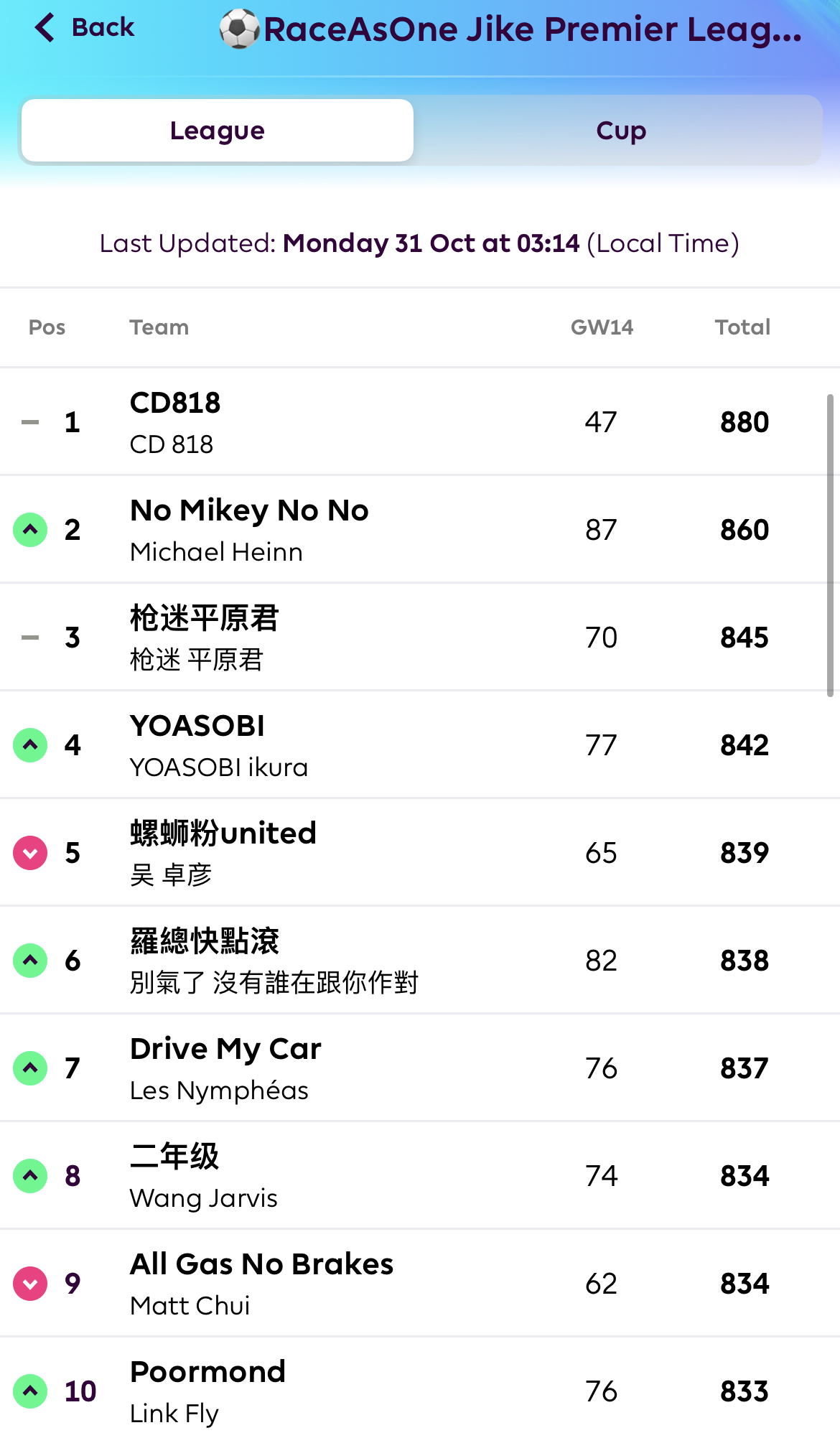The image size is (840, 1438).
Task: Tap green up arrow beside Drive My Car
Action: coord(30,1068)
